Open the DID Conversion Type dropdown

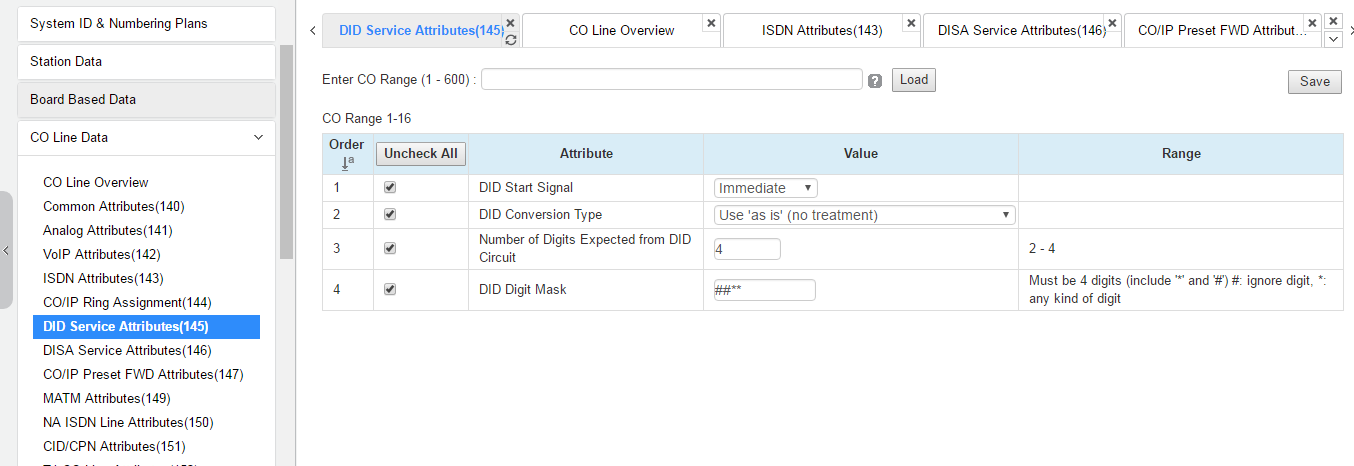864,215
